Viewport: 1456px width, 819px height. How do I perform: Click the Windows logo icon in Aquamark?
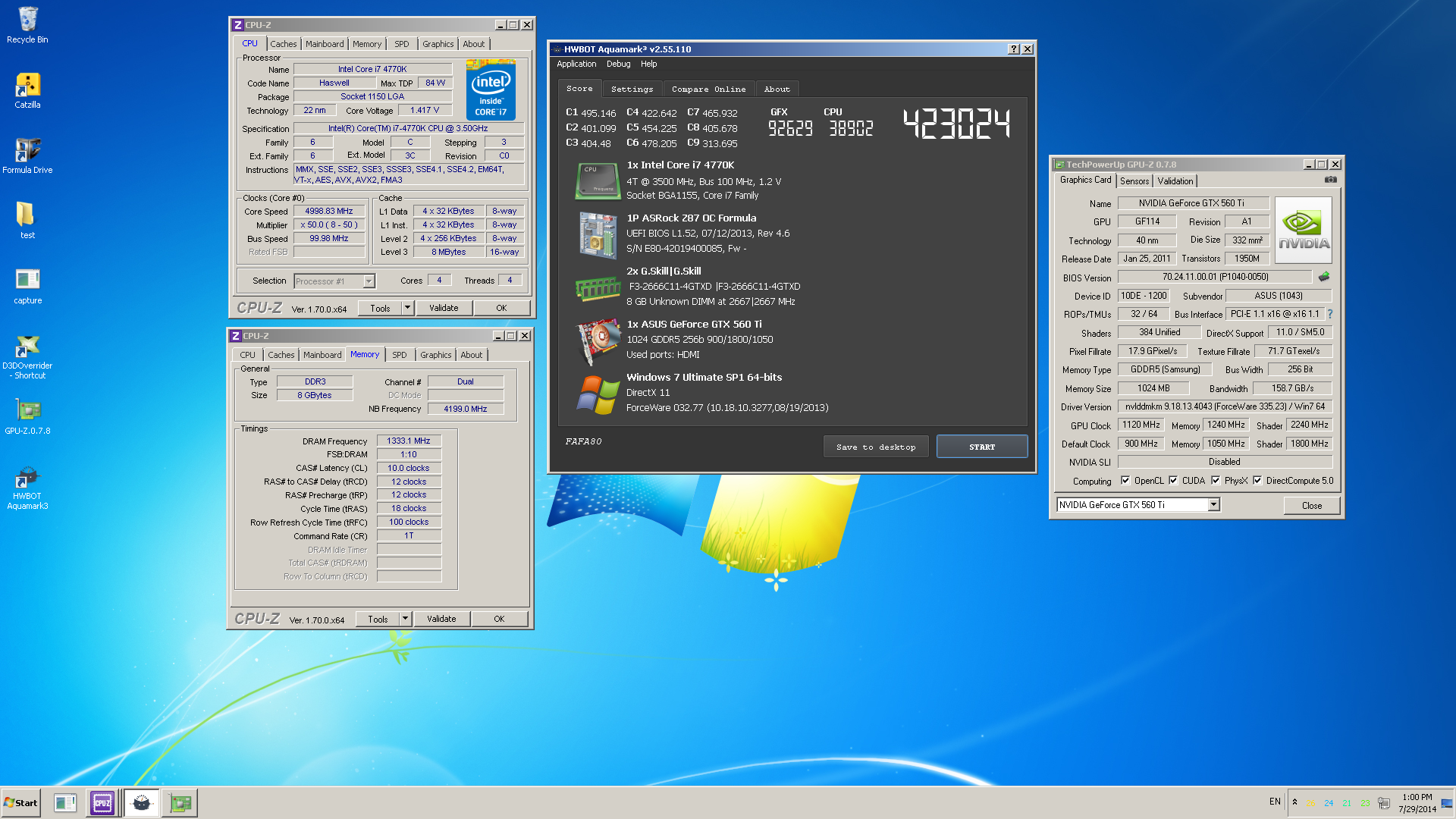coord(598,394)
